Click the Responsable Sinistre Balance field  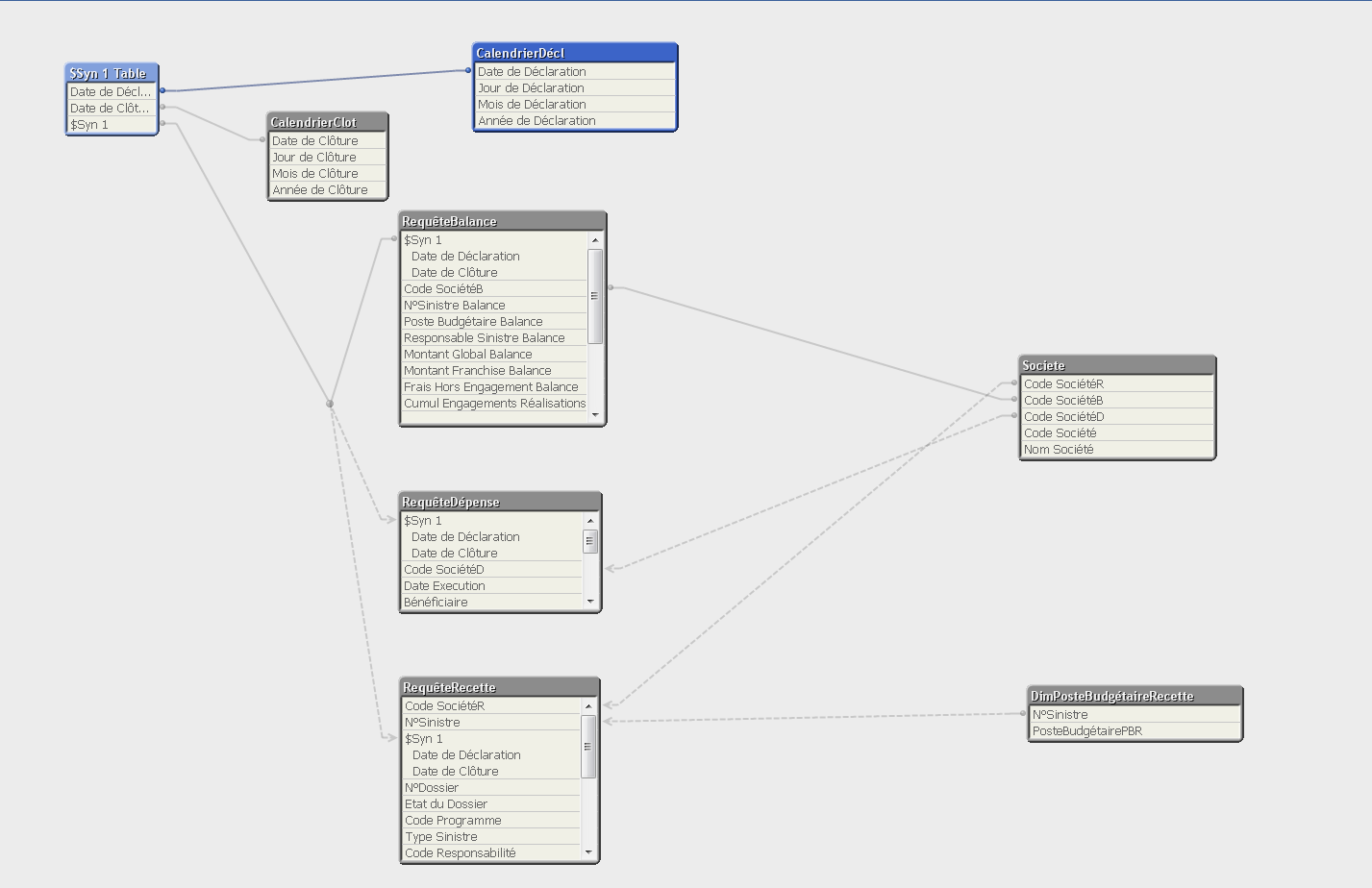coord(494,337)
